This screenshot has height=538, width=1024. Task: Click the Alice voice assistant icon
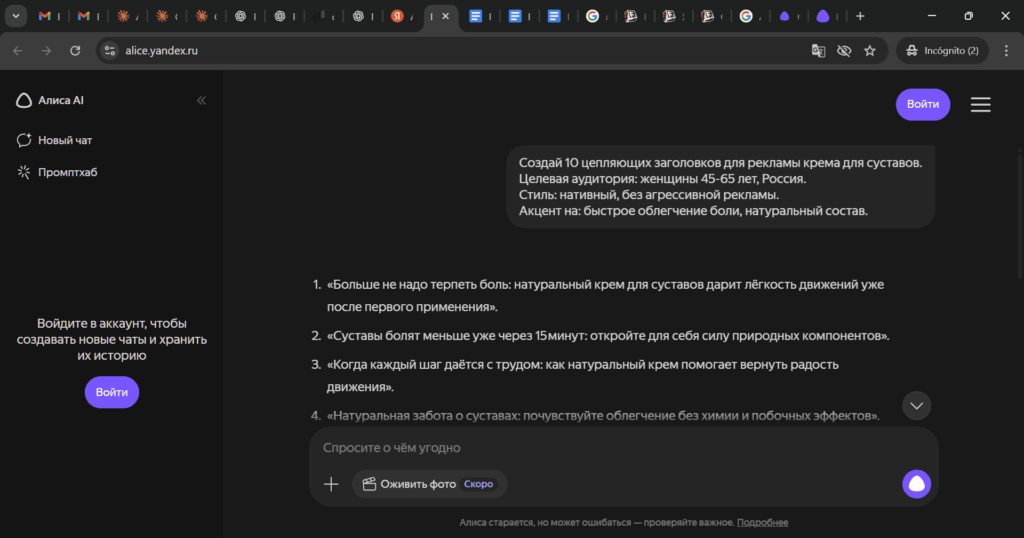pos(916,484)
